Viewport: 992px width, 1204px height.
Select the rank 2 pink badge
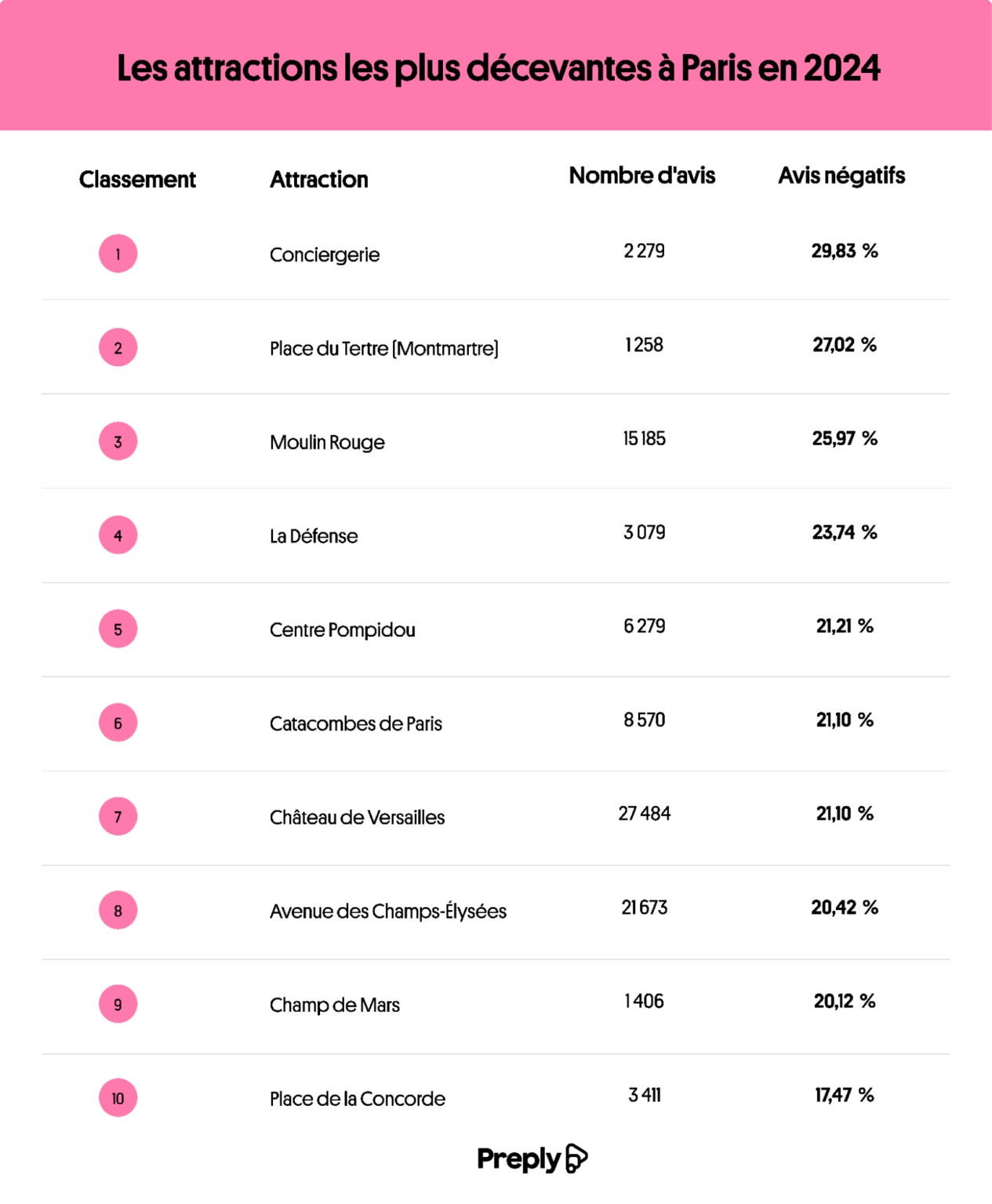[118, 348]
